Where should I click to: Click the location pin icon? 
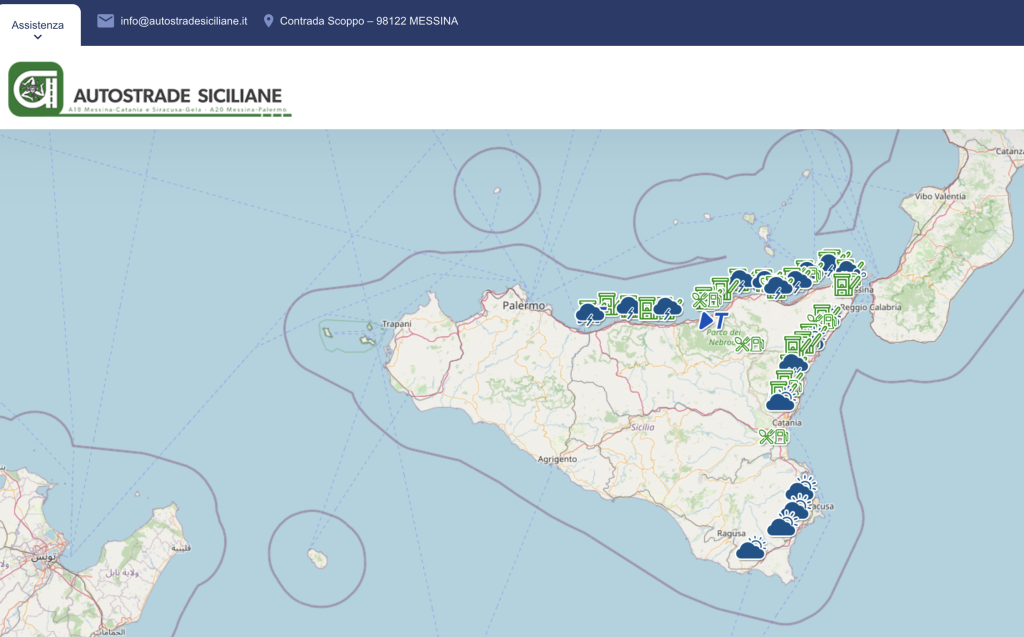[268, 21]
